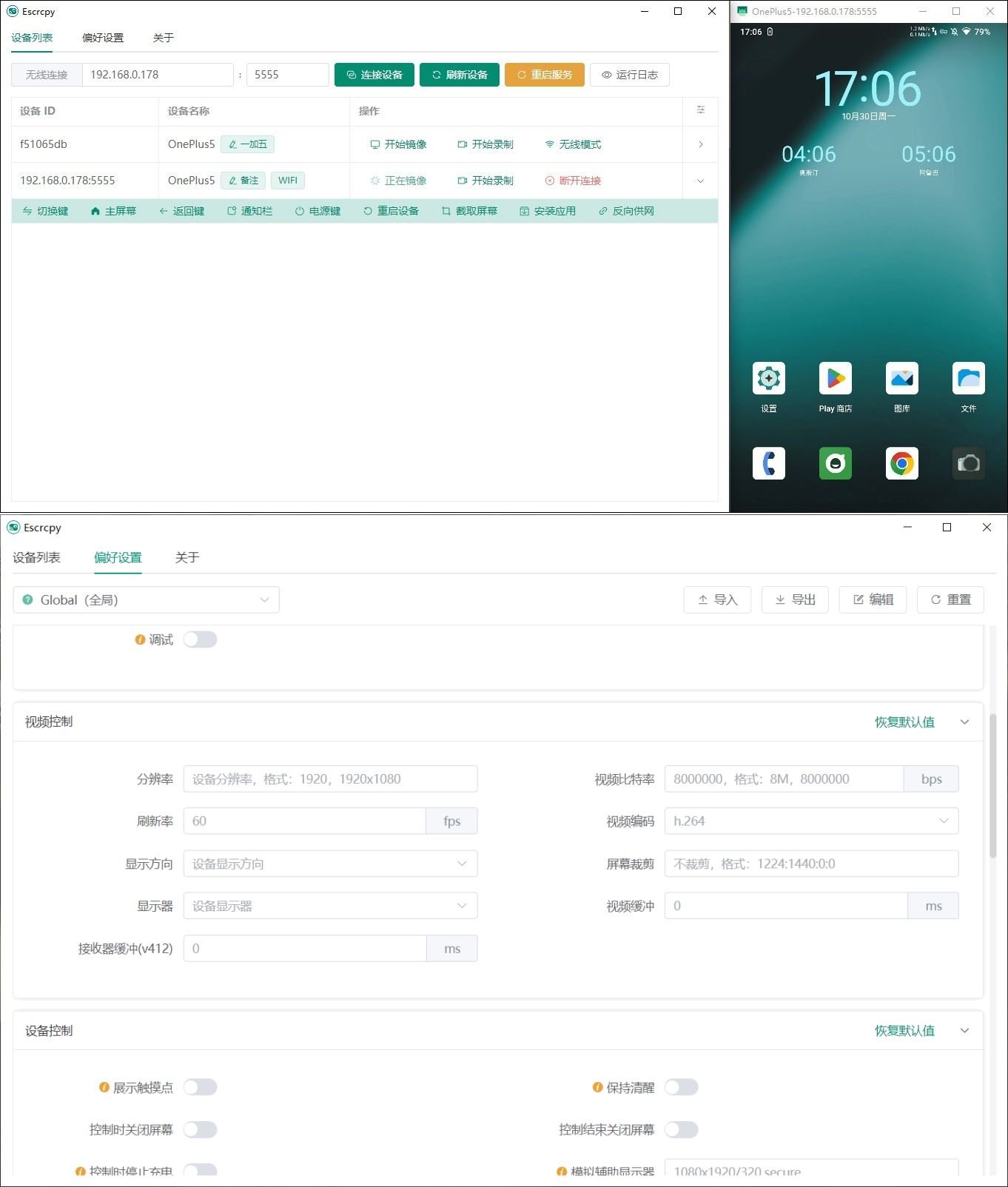
Task: Open the Gallery app on mirrored phone
Action: (901, 378)
